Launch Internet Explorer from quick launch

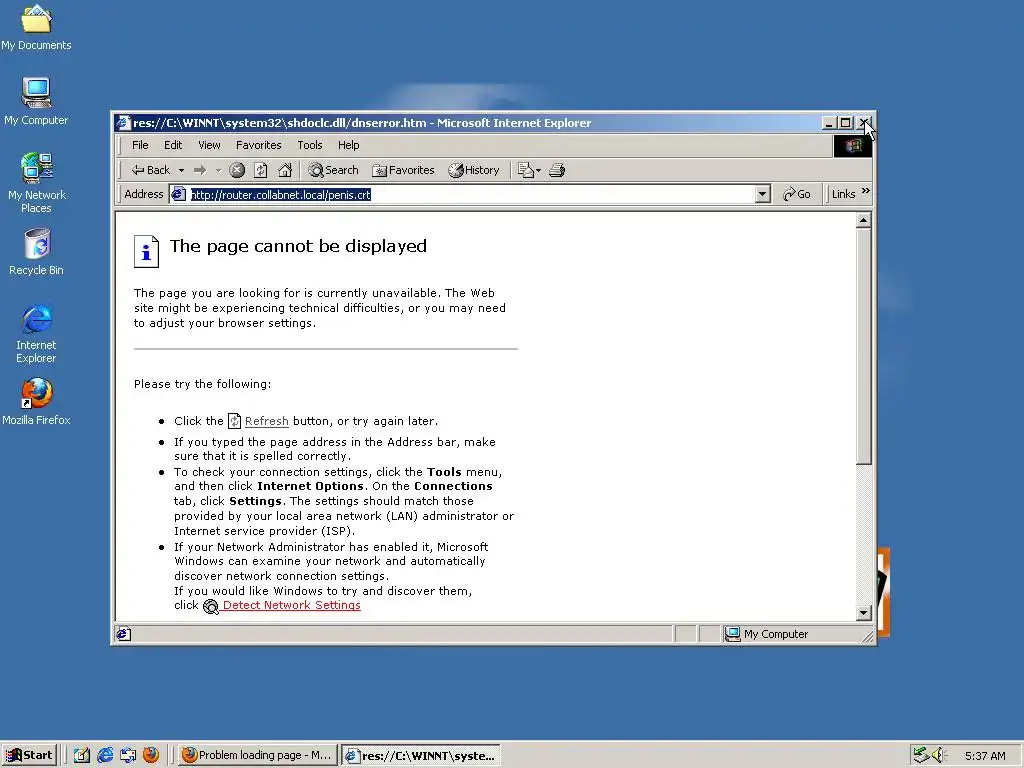(105, 755)
